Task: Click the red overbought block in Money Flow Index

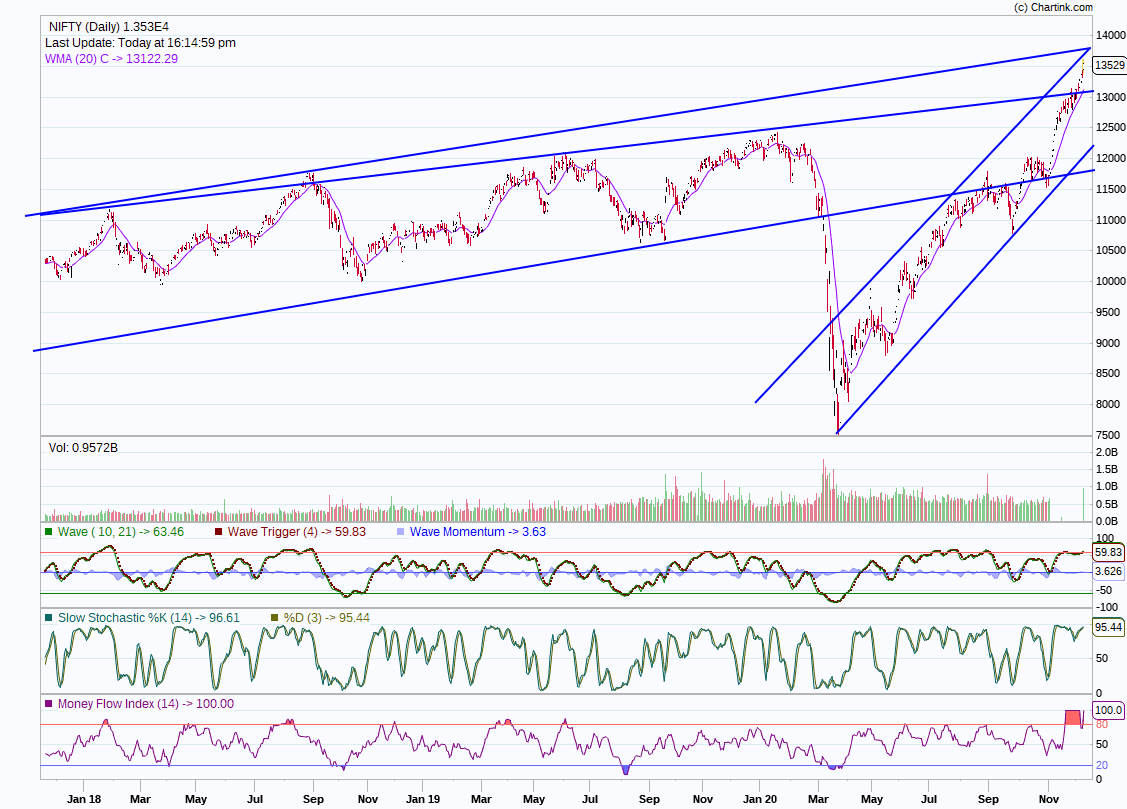Action: click(1072, 717)
